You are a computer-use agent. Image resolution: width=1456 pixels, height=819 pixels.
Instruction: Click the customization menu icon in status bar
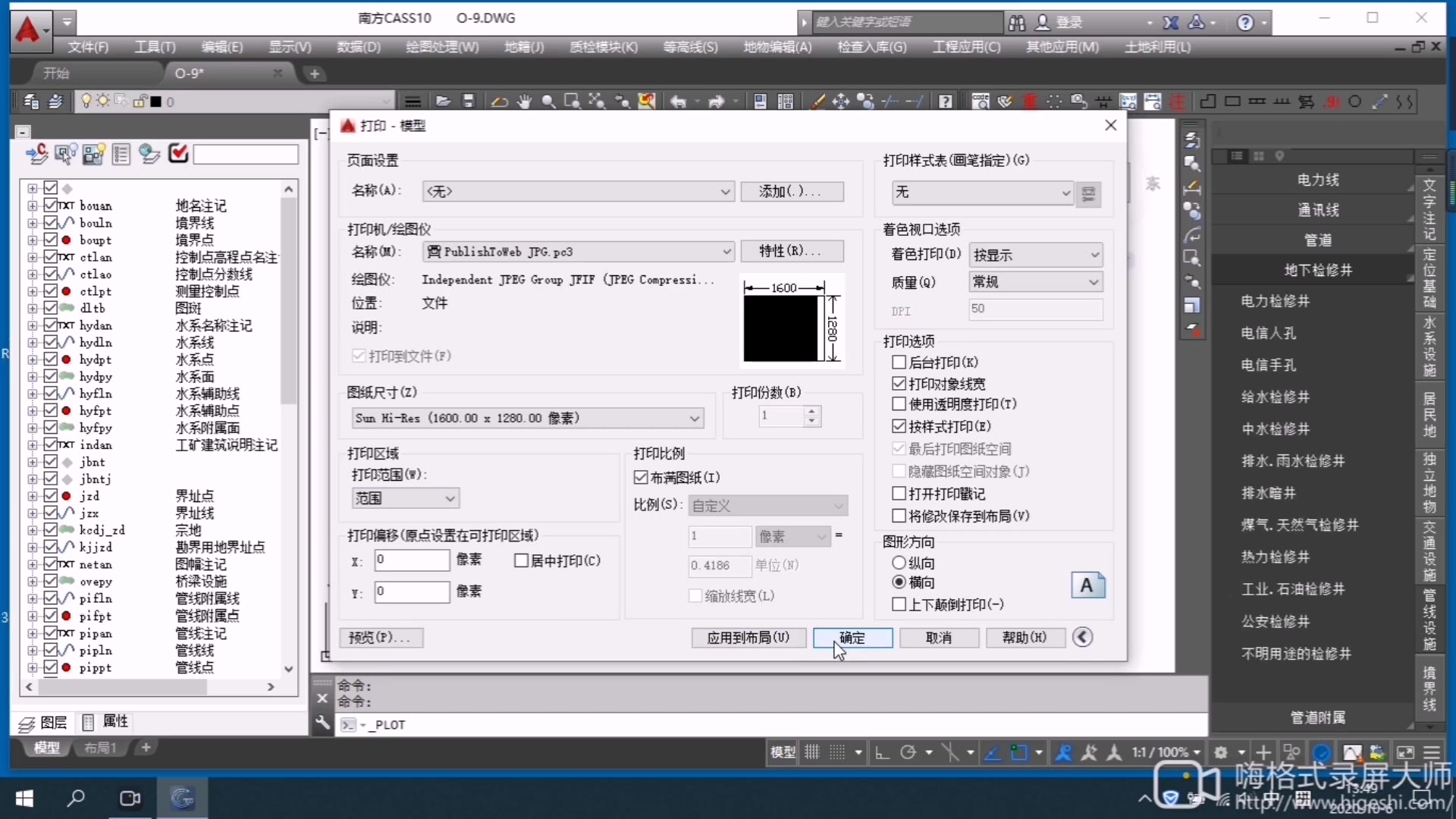[x=1432, y=752]
